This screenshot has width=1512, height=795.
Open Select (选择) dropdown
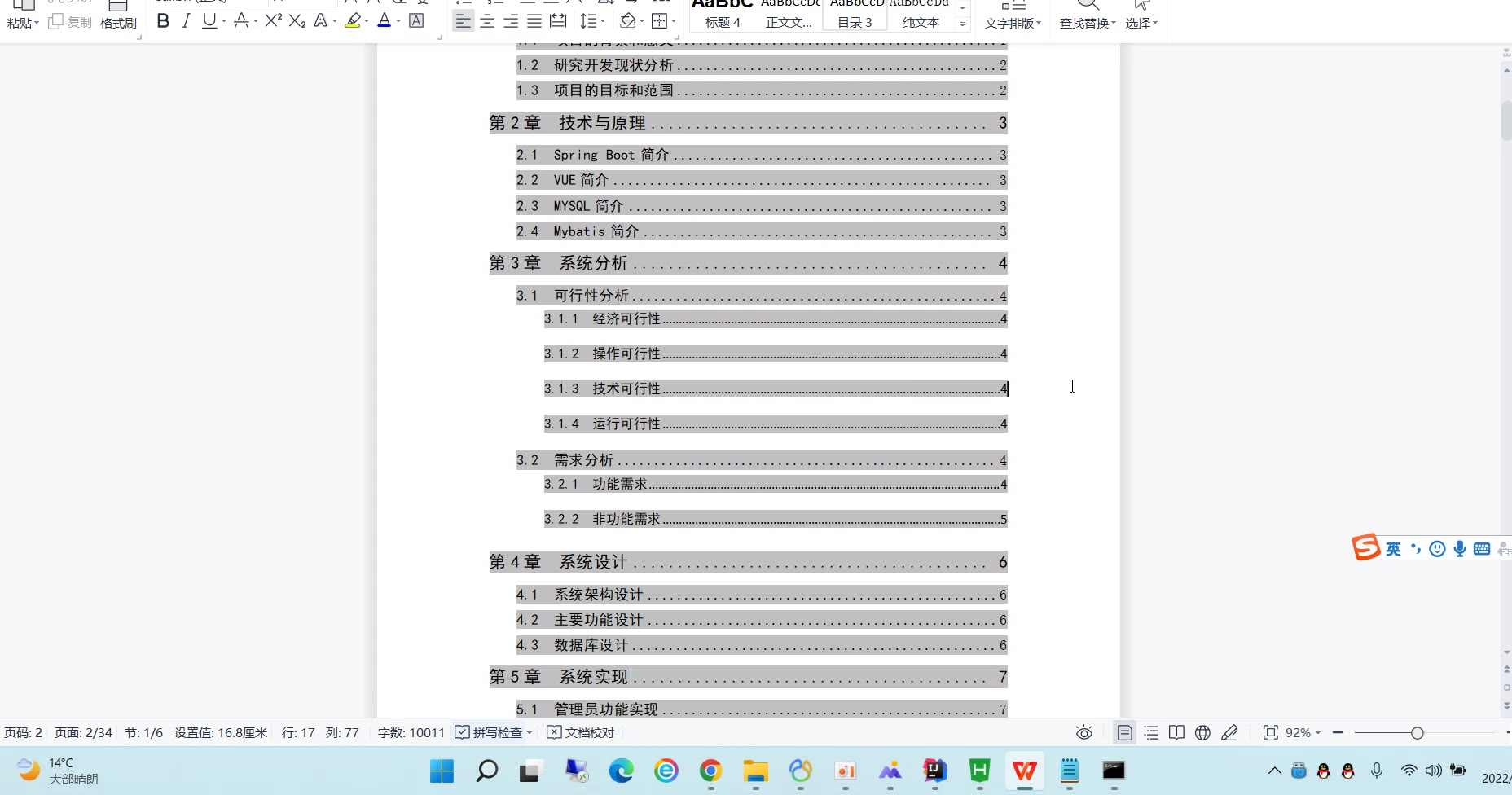pyautogui.click(x=1142, y=23)
